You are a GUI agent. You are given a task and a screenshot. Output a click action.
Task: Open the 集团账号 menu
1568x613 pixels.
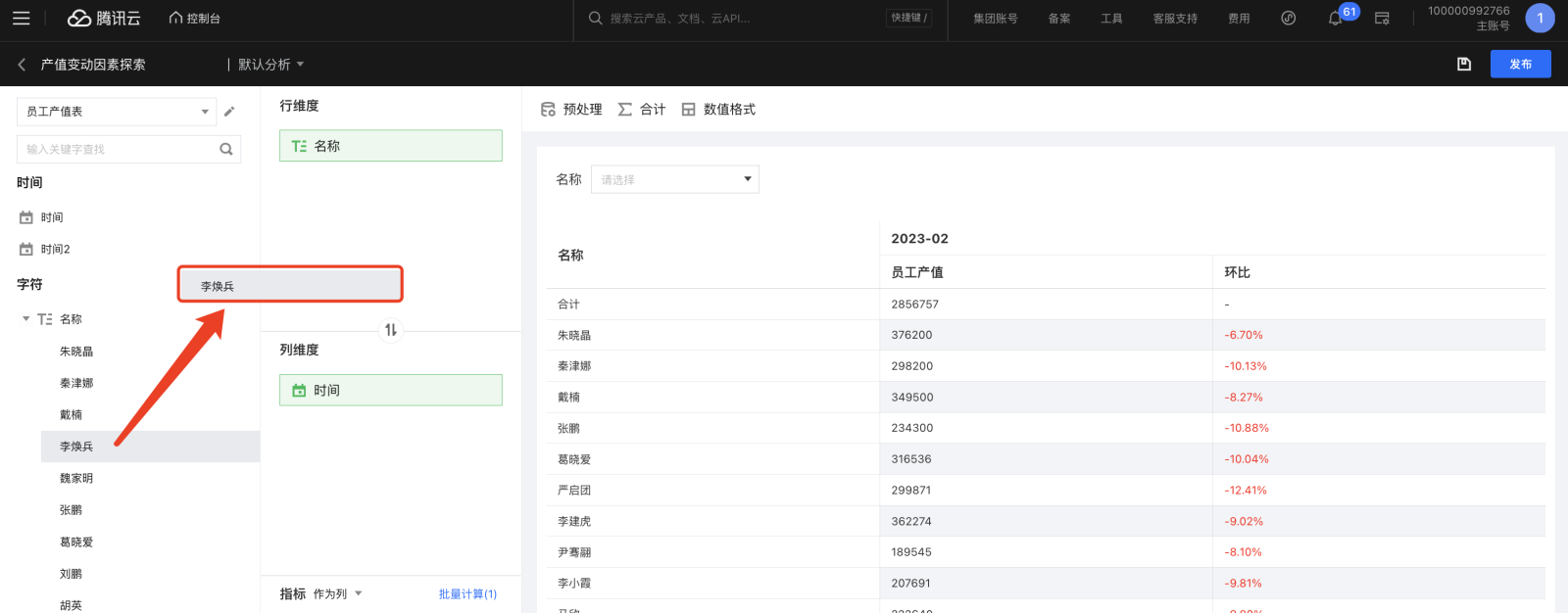tap(995, 19)
